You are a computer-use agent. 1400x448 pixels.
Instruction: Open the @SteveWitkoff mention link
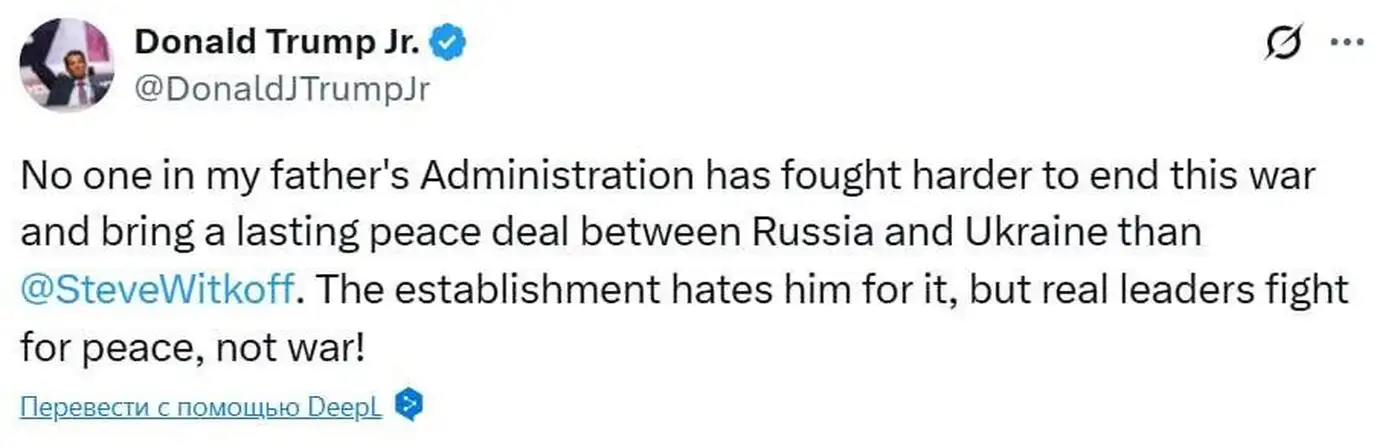(x=157, y=291)
